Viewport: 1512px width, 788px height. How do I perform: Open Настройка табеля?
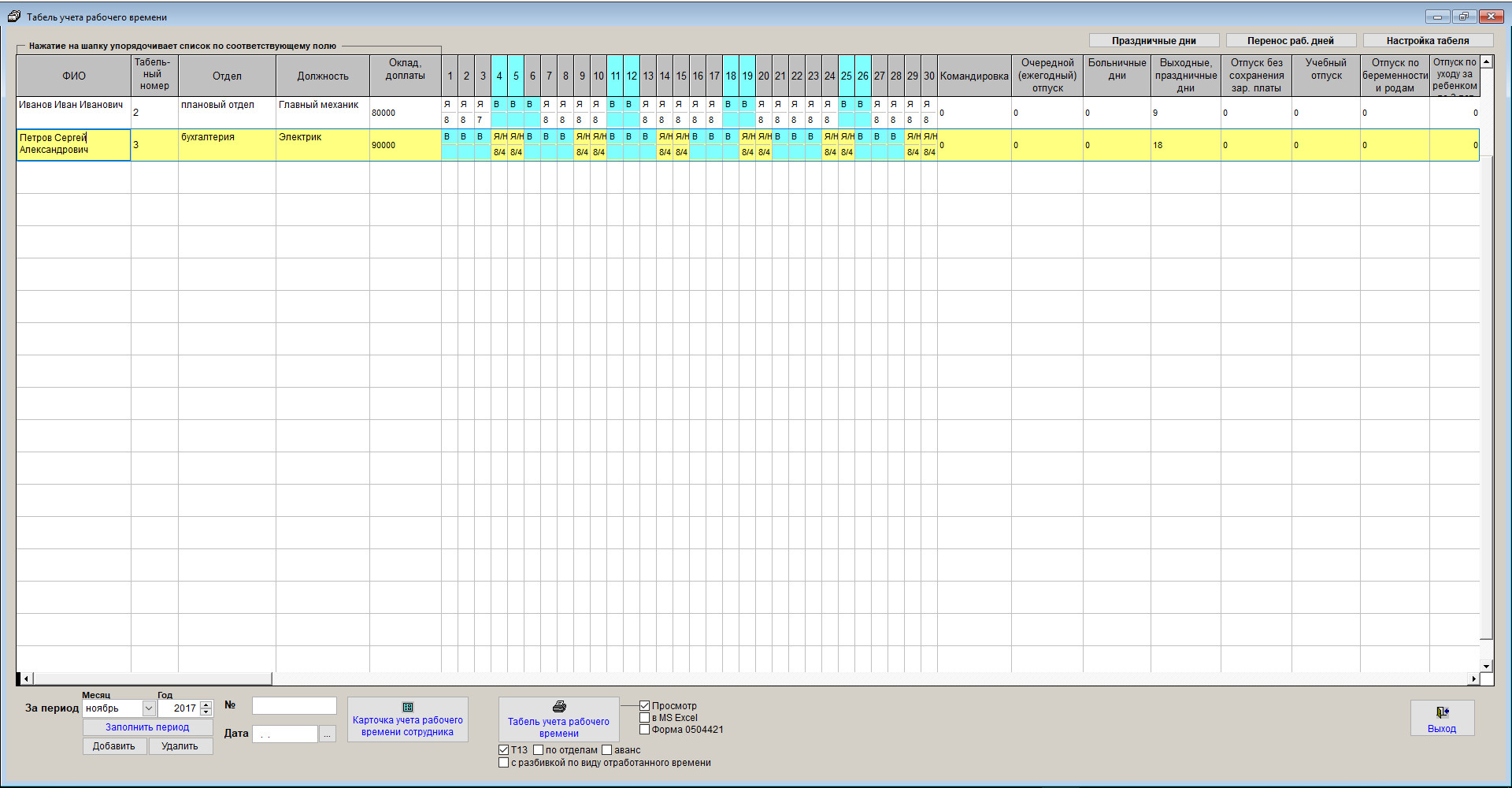coord(1428,41)
